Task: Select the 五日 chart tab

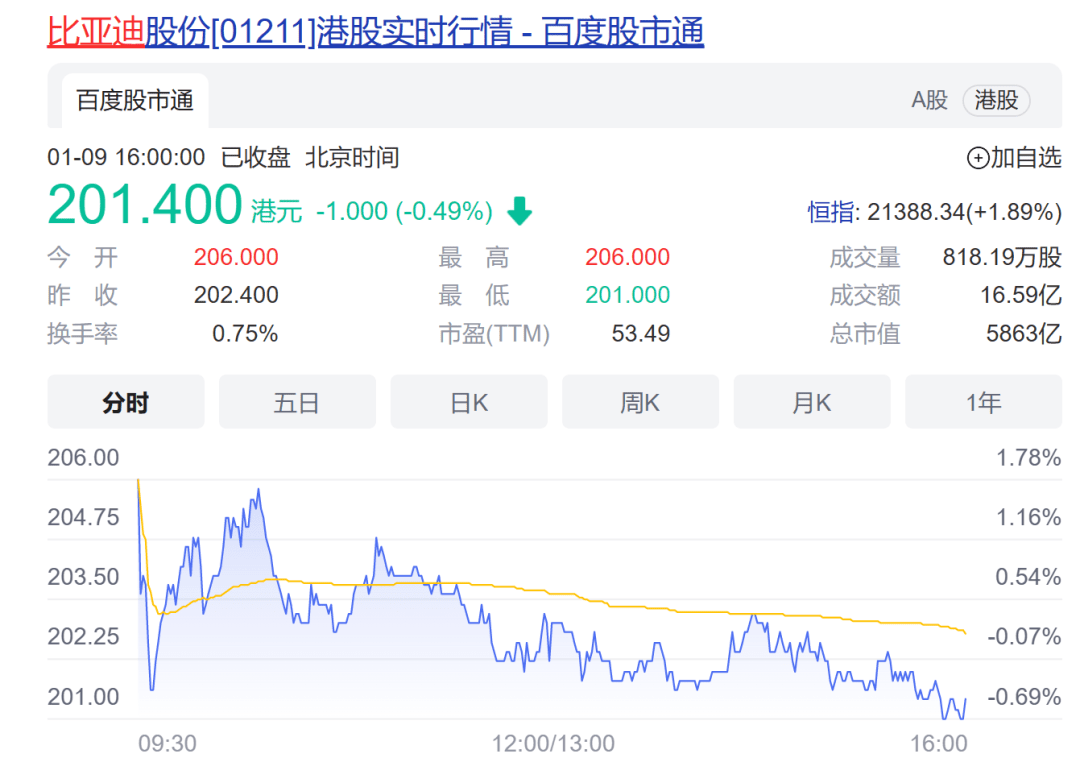Action: 298,402
